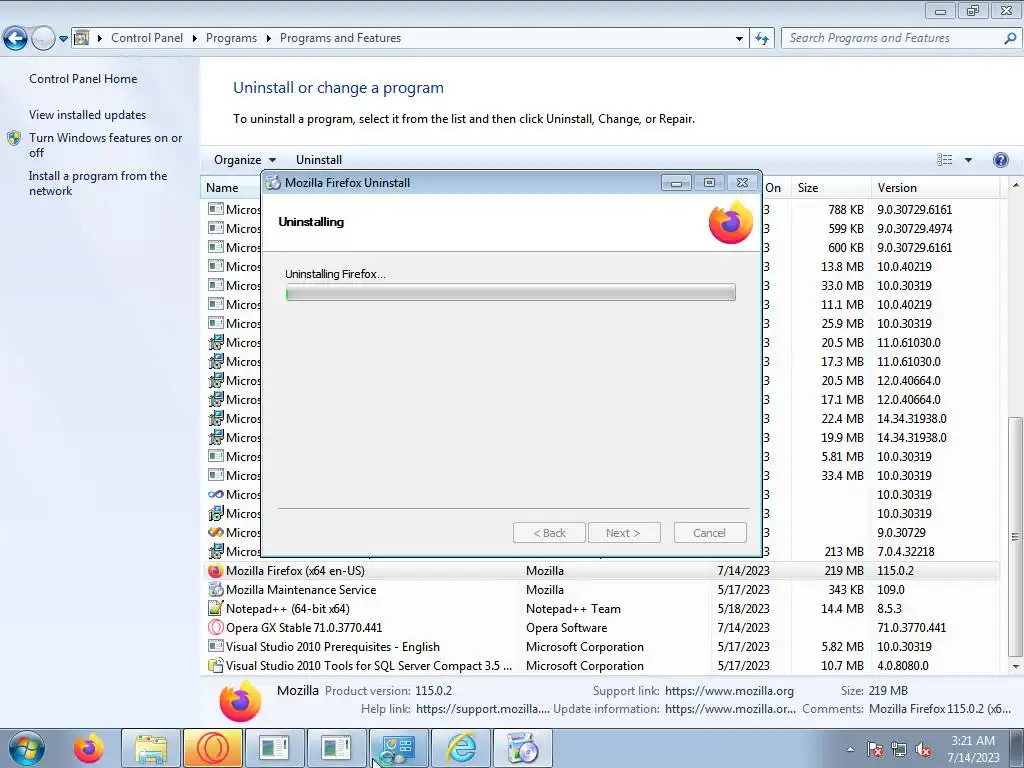The height and width of the screenshot is (768, 1024).
Task: Open Internet Explorer from taskbar
Action: click(460, 748)
